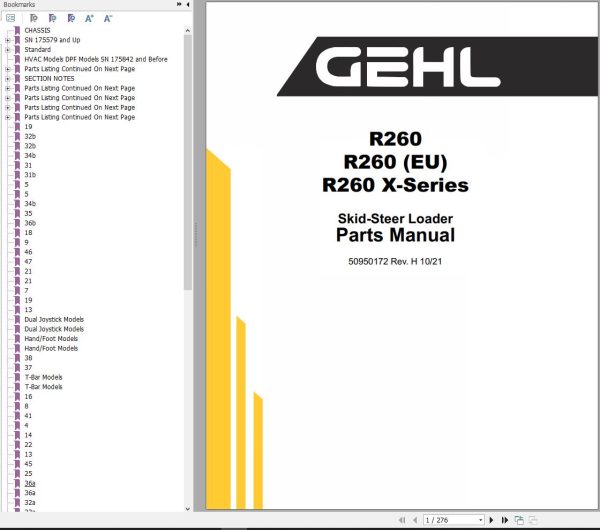This screenshot has width=600, height=530.
Task: Click the grayed-out Next View icon
Action: [x=533, y=520]
